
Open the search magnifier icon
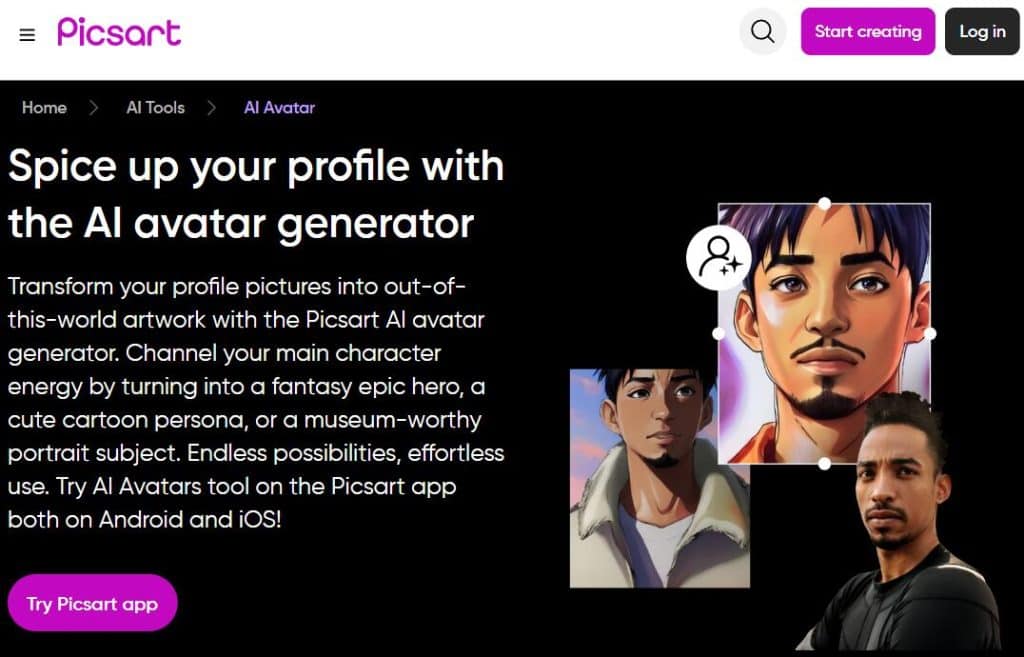coord(762,32)
